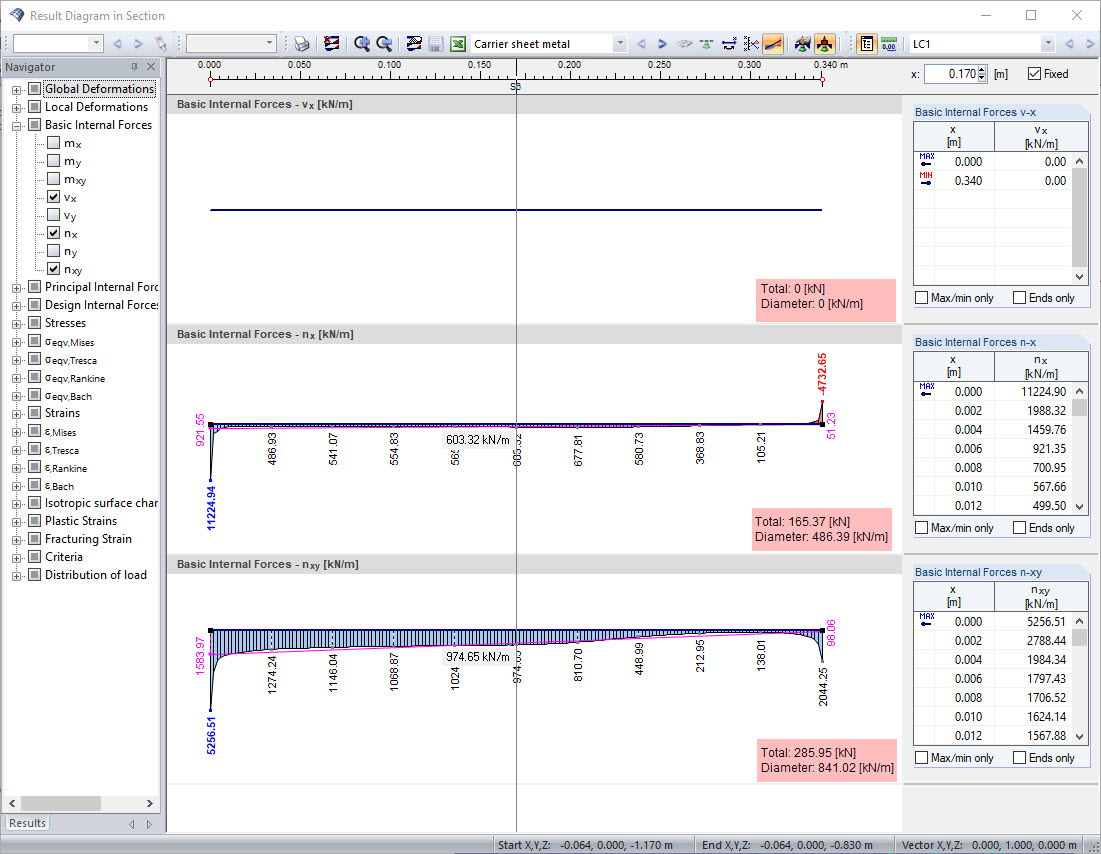Open the LC1 load case dropdown

click(1047, 43)
